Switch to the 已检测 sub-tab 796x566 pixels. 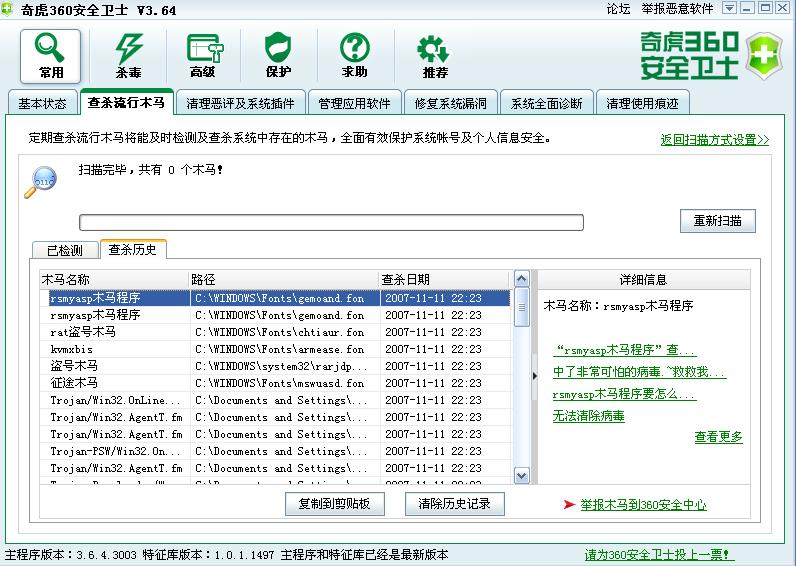click(64, 250)
